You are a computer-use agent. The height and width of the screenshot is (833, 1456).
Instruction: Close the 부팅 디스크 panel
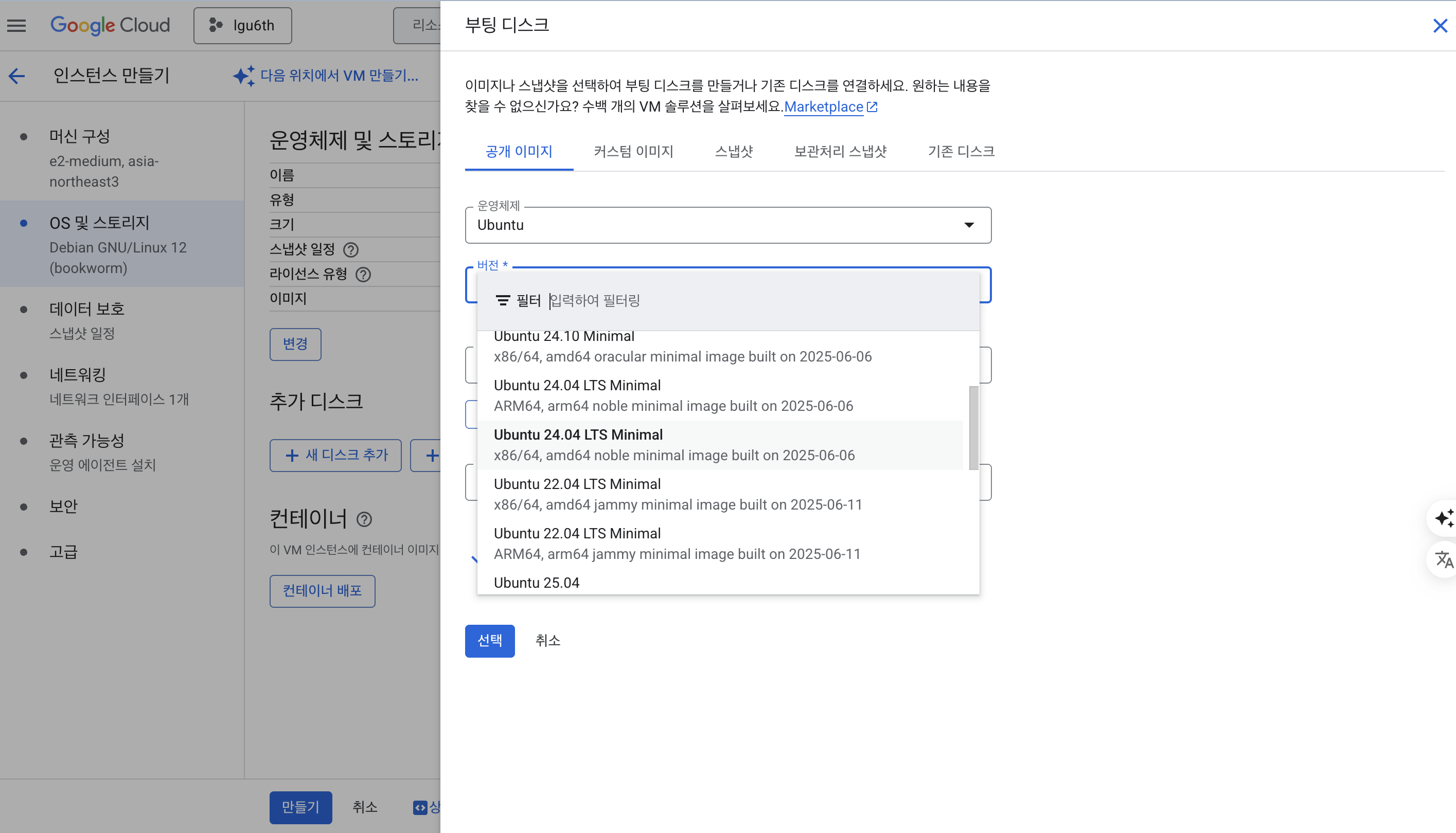(1440, 26)
